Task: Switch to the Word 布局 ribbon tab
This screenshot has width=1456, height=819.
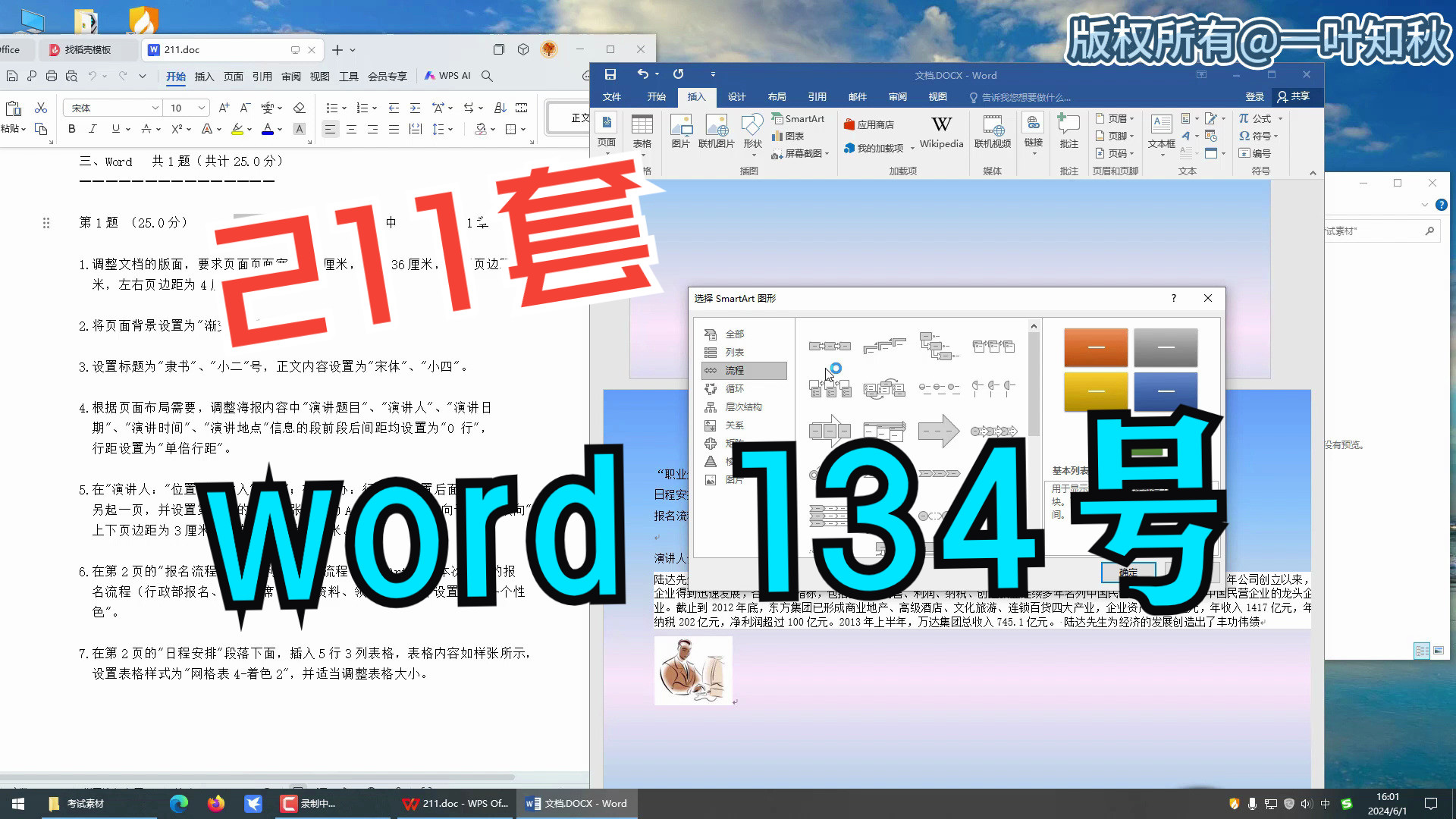Action: pyautogui.click(x=777, y=97)
